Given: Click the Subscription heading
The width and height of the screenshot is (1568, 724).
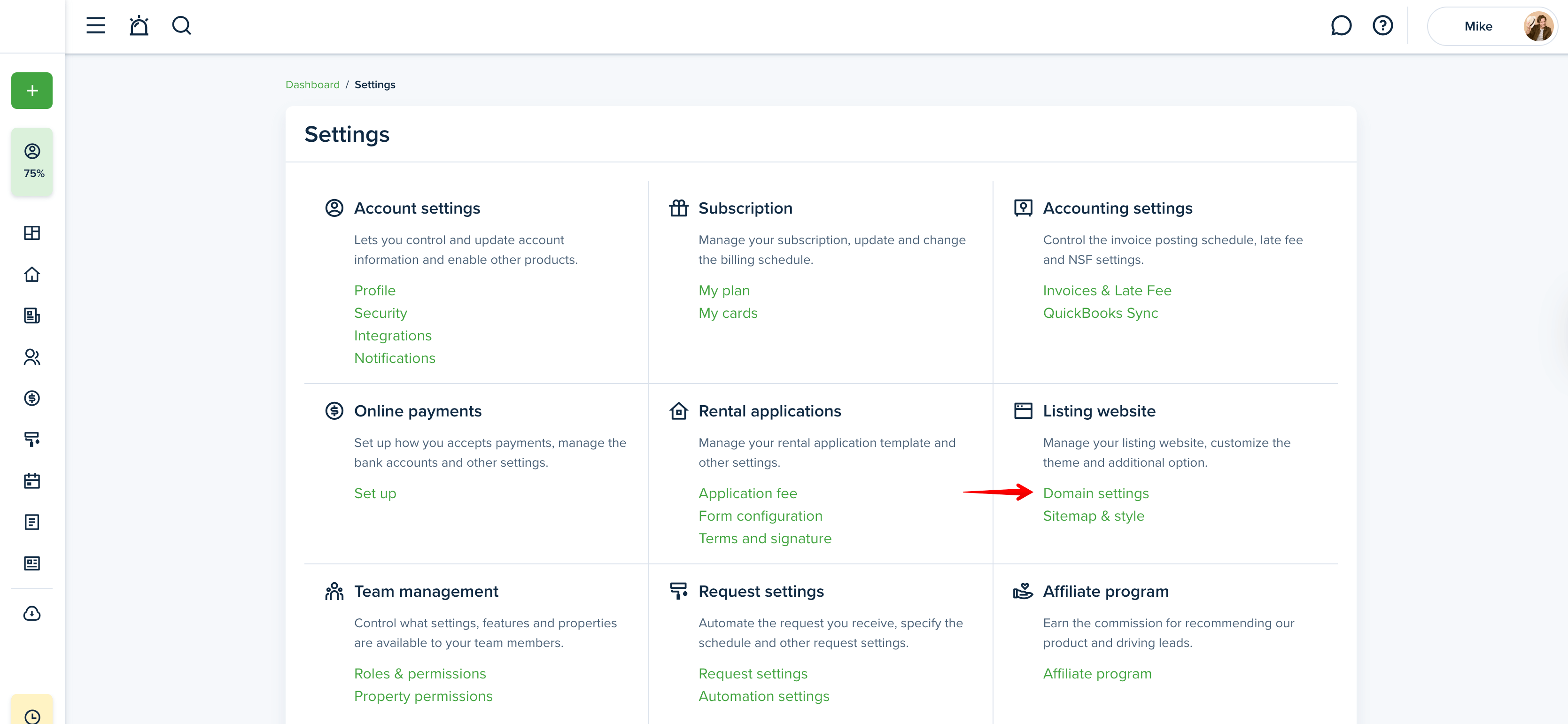Looking at the screenshot, I should coord(745,208).
